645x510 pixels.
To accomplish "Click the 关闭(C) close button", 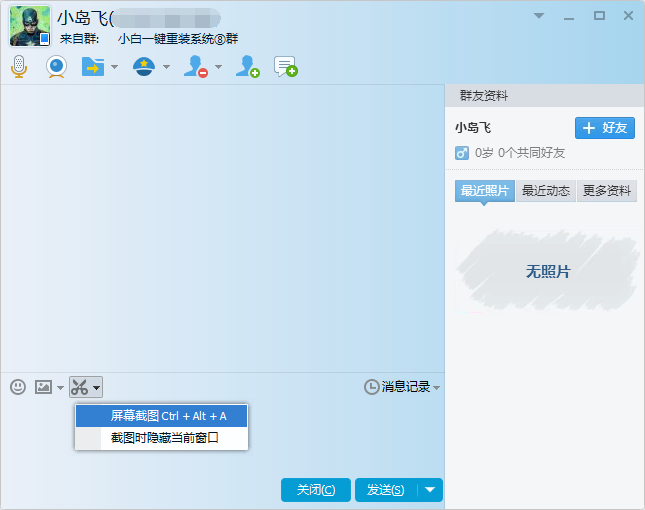I will point(316,489).
